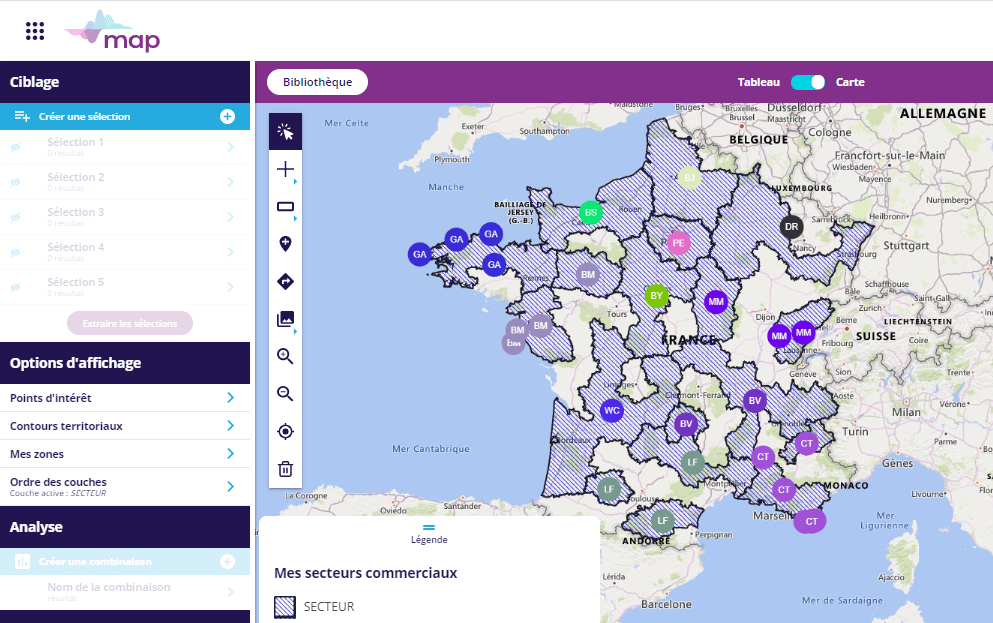Zoom out on the map
Screen dimensions: 993x623
286,394
